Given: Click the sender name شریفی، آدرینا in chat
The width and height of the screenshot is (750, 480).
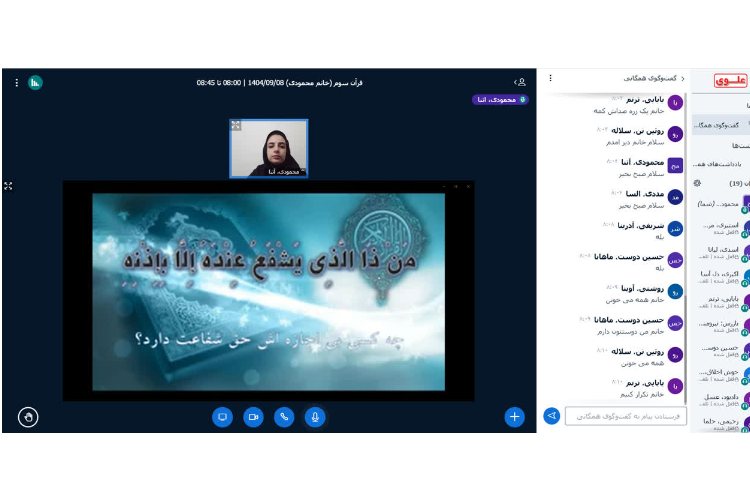Looking at the screenshot, I should [640, 225].
